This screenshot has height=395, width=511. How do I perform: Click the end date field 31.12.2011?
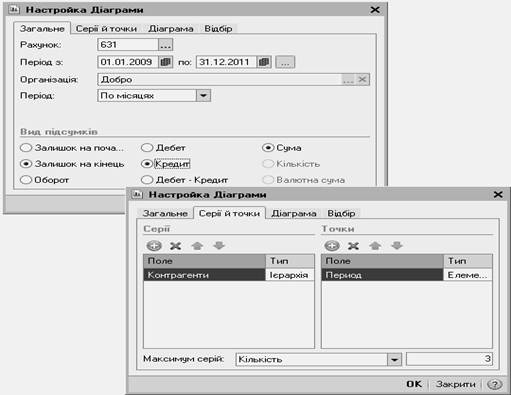226,62
